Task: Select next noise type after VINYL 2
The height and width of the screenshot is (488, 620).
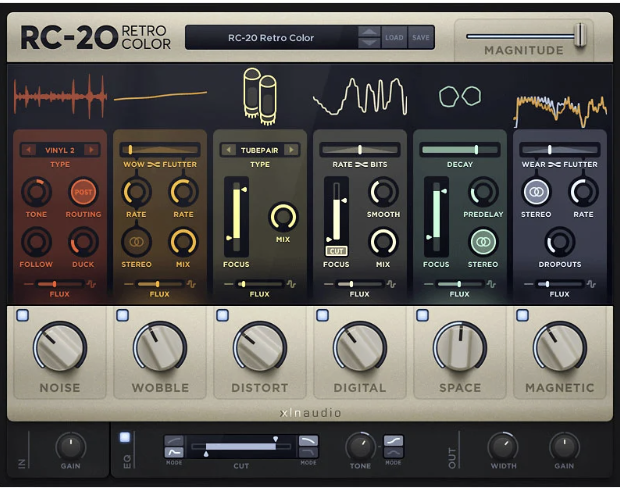Action: [91, 150]
